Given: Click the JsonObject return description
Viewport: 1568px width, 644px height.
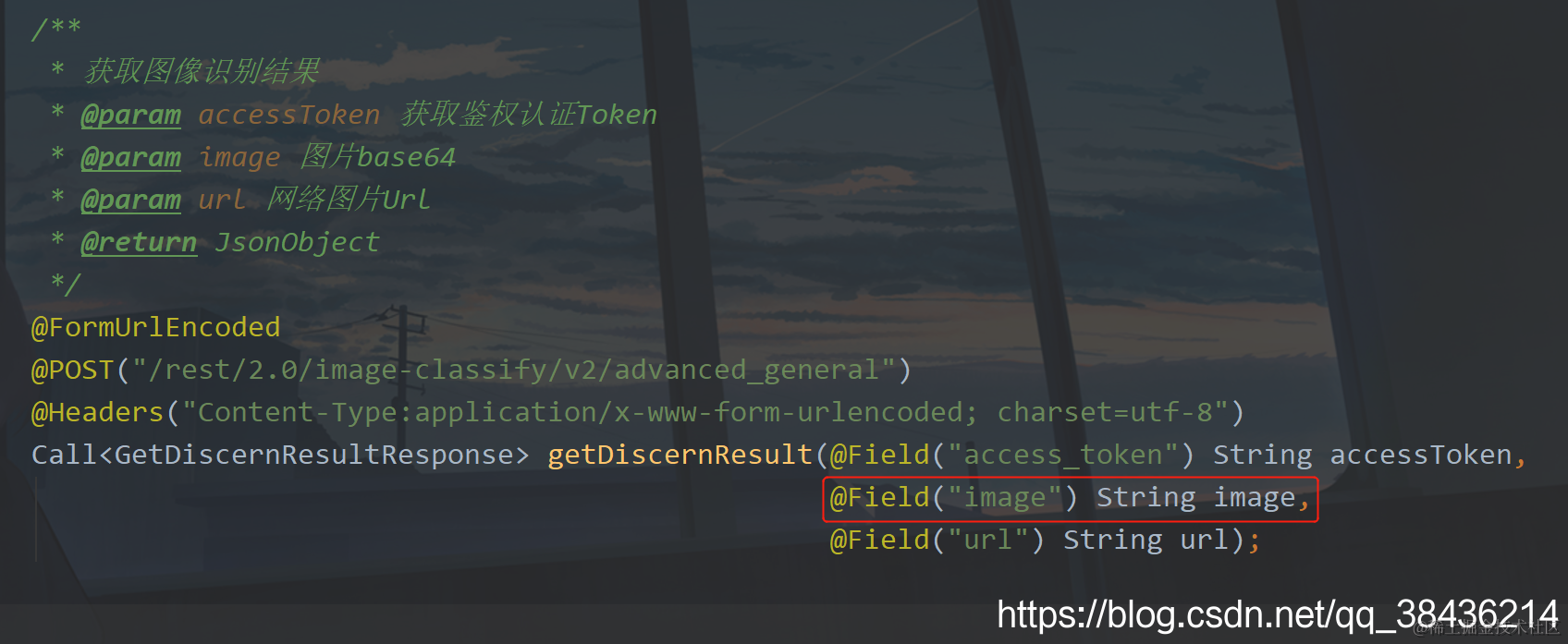Looking at the screenshot, I should pos(297,242).
